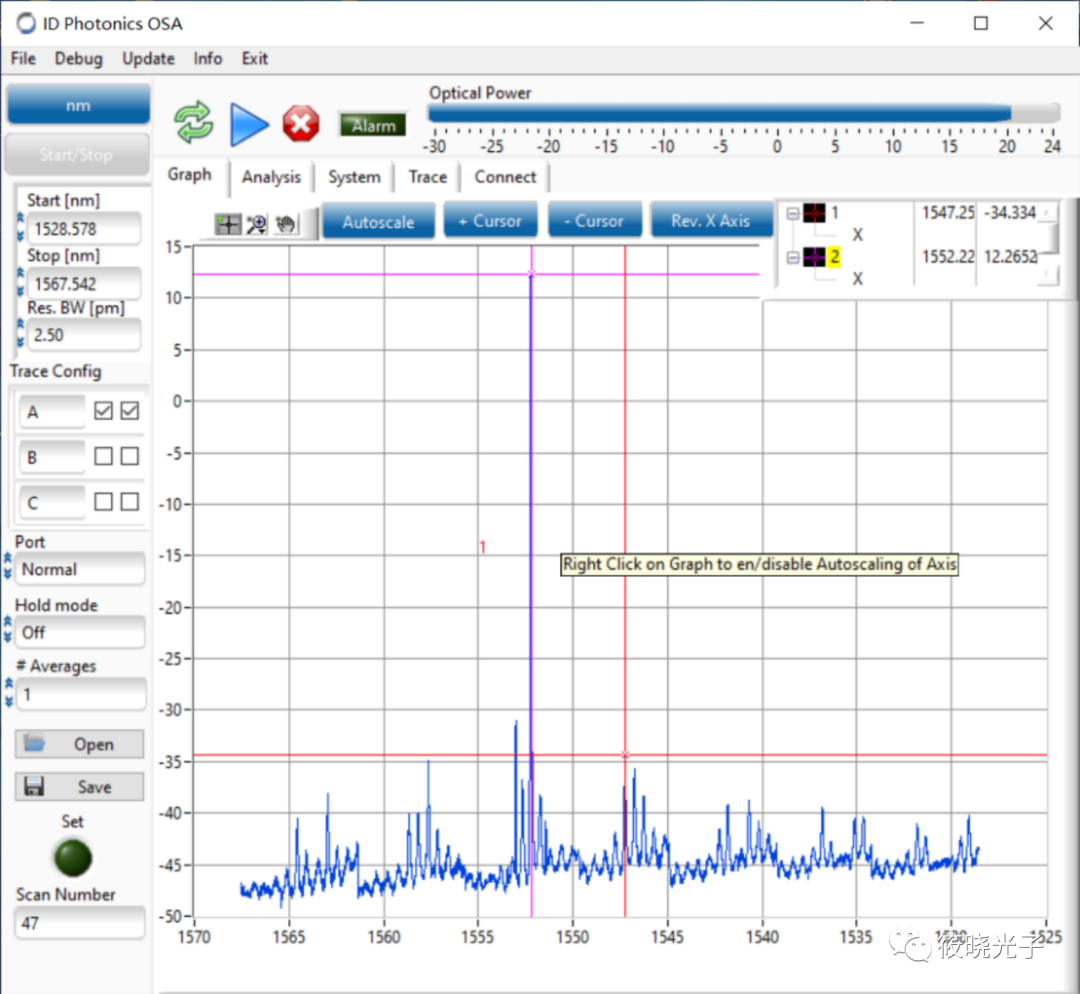This screenshot has width=1080, height=994.
Task: Select the crosshair cursor tool
Action: click(x=228, y=224)
